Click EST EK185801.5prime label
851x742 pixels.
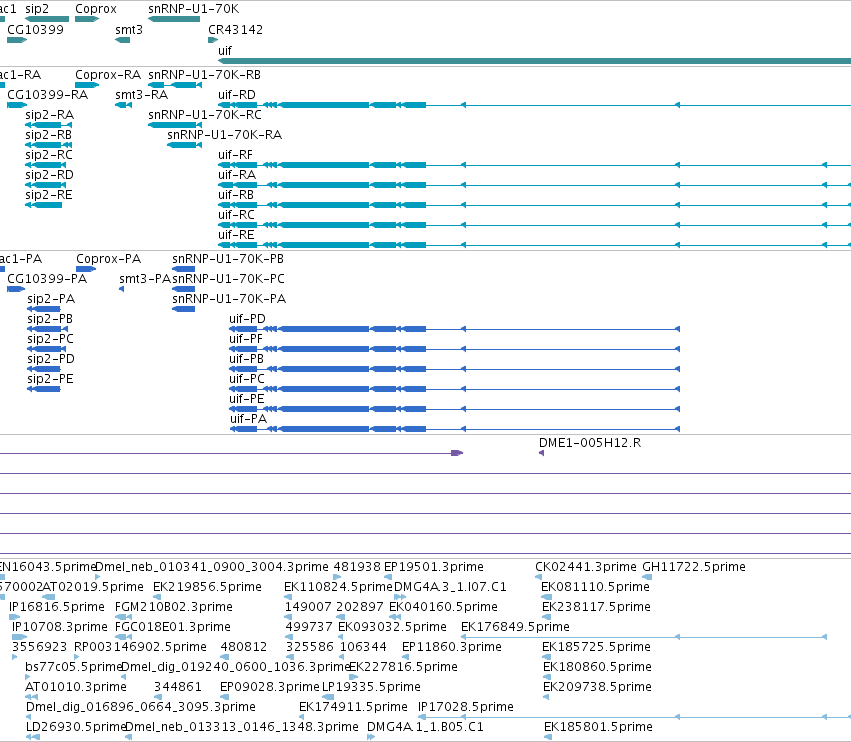coord(599,727)
